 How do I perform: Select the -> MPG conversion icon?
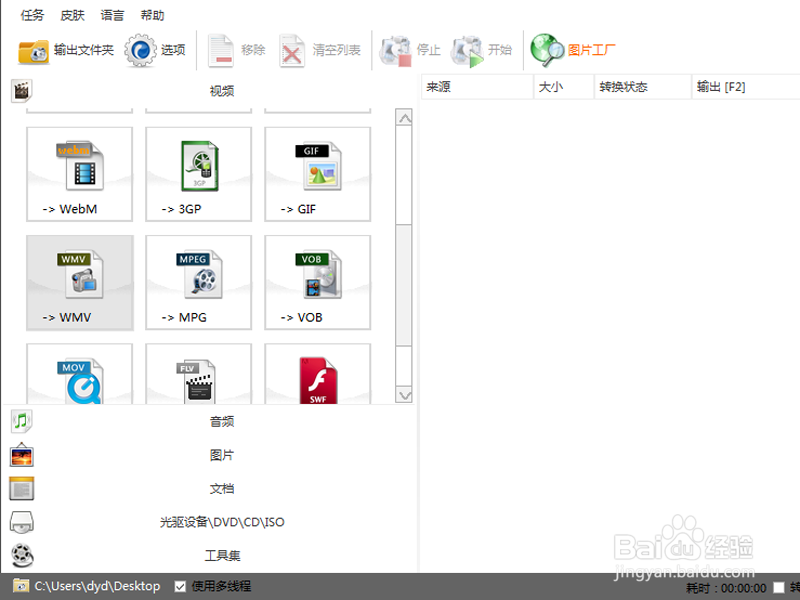point(198,282)
